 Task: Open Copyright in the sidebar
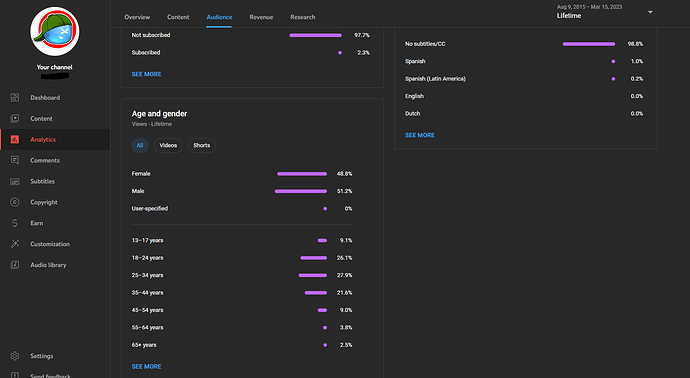point(44,202)
